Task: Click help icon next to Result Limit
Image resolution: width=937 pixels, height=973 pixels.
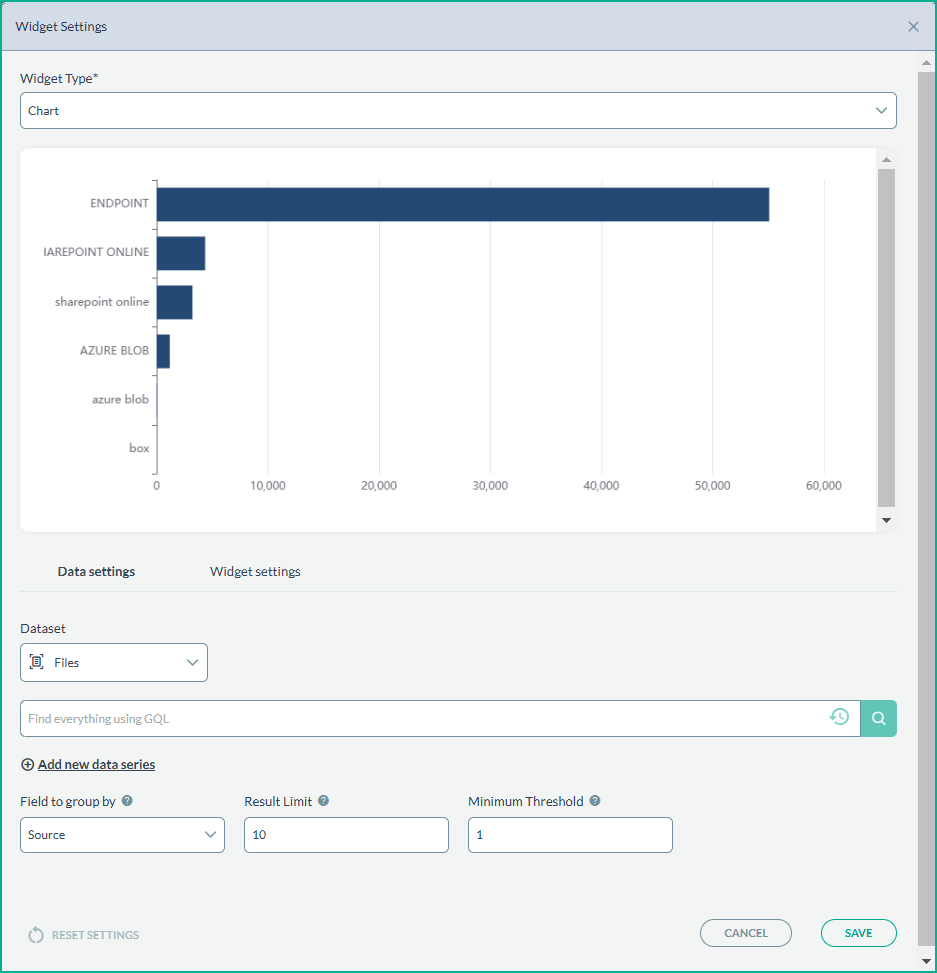Action: 324,801
